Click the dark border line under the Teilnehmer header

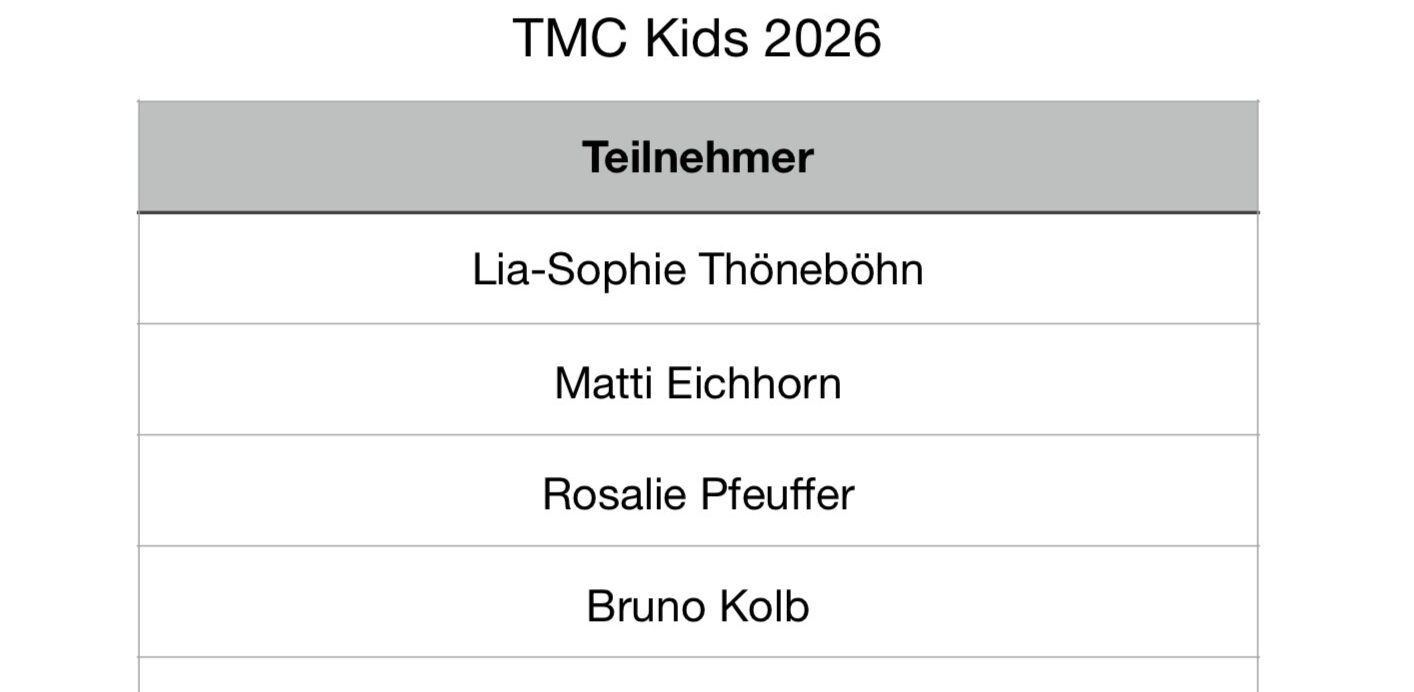(698, 212)
